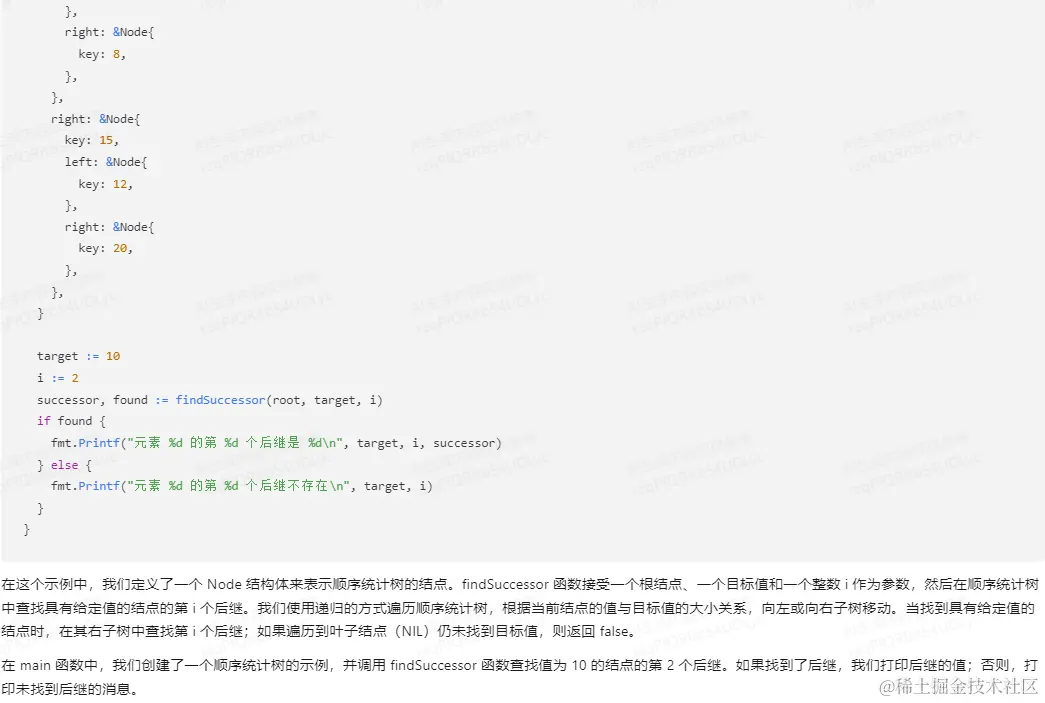Screen dimensions: 1045x703
Task: Click the main 函数 mention in last paragraph
Action: point(34,665)
